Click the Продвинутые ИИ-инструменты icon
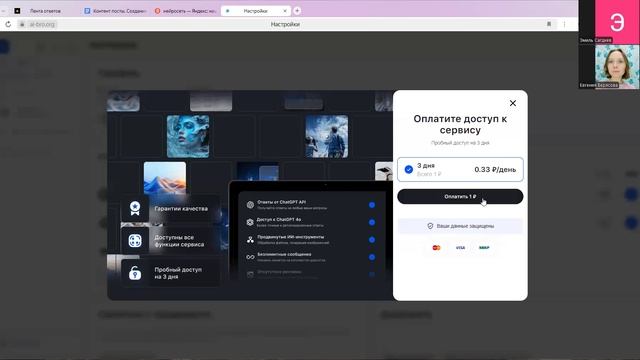The height and width of the screenshot is (360, 640). pos(250,240)
